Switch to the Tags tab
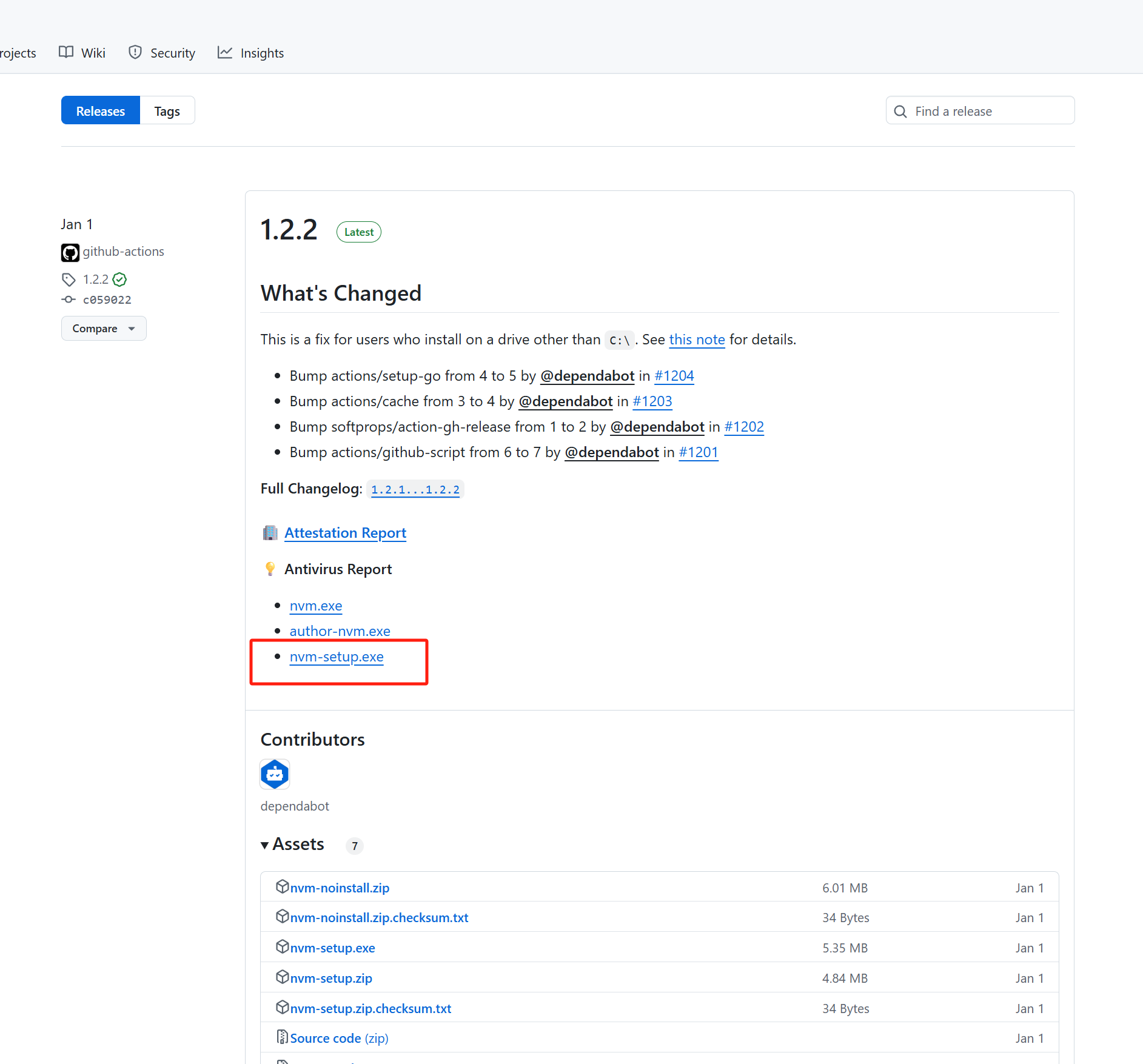This screenshot has height=1064, width=1143. [x=167, y=110]
